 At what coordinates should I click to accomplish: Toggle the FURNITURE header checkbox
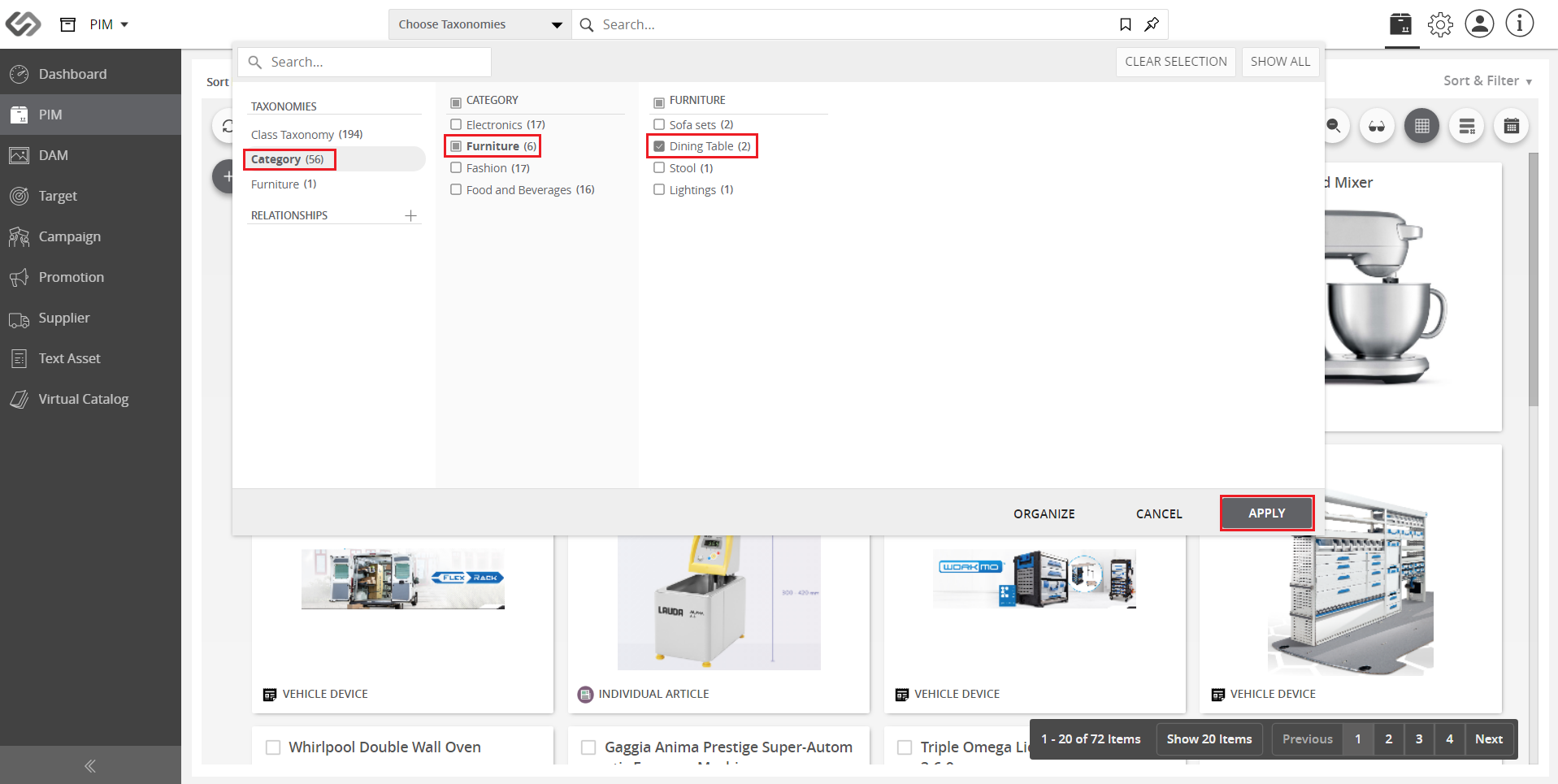[659, 103]
